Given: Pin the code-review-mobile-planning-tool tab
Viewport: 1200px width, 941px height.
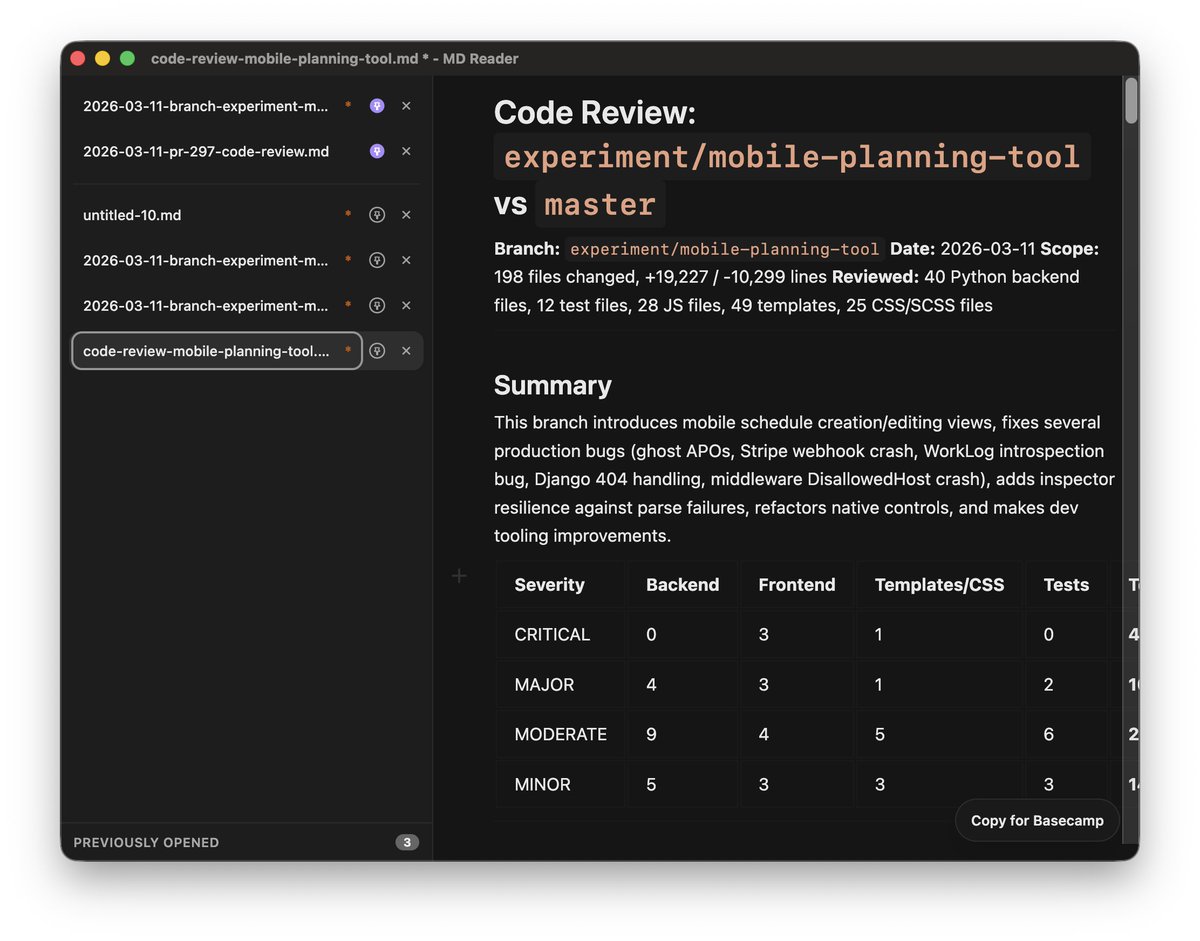Looking at the screenshot, I should point(377,351).
